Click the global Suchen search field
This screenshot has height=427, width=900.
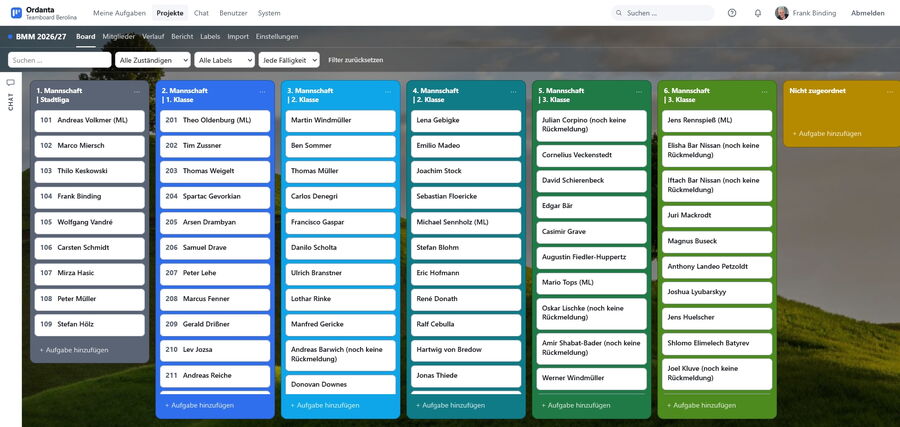coord(663,13)
